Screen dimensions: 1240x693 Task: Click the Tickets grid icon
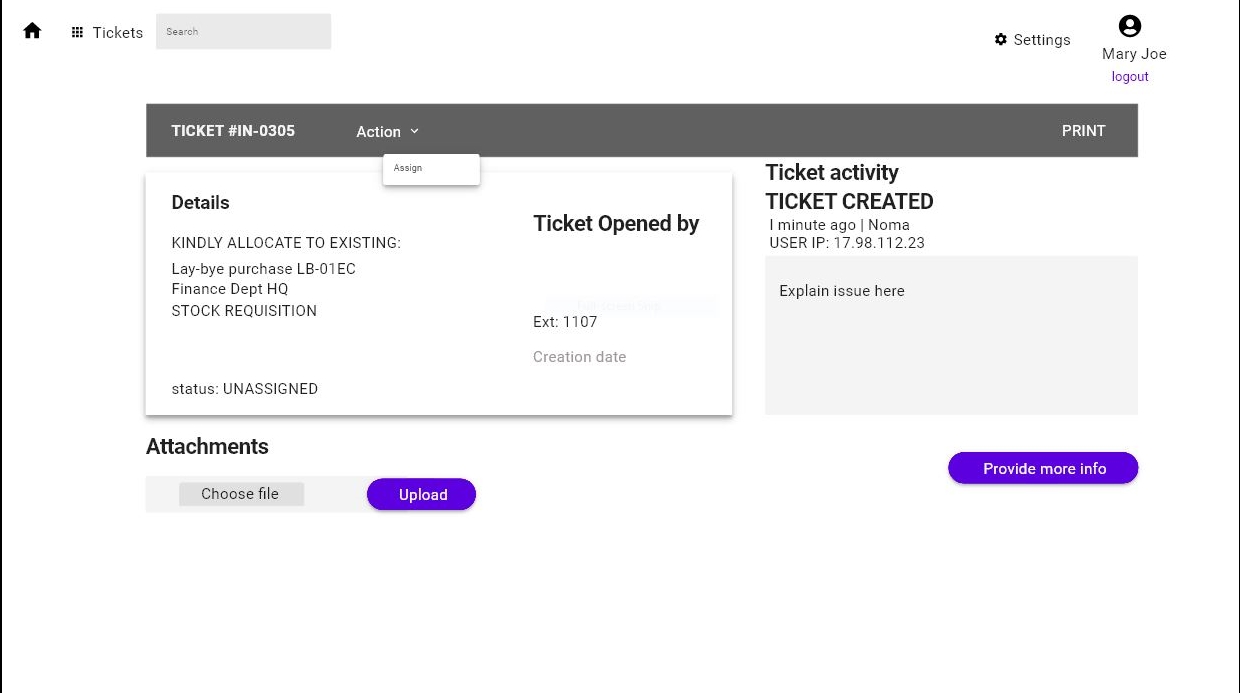click(x=77, y=32)
